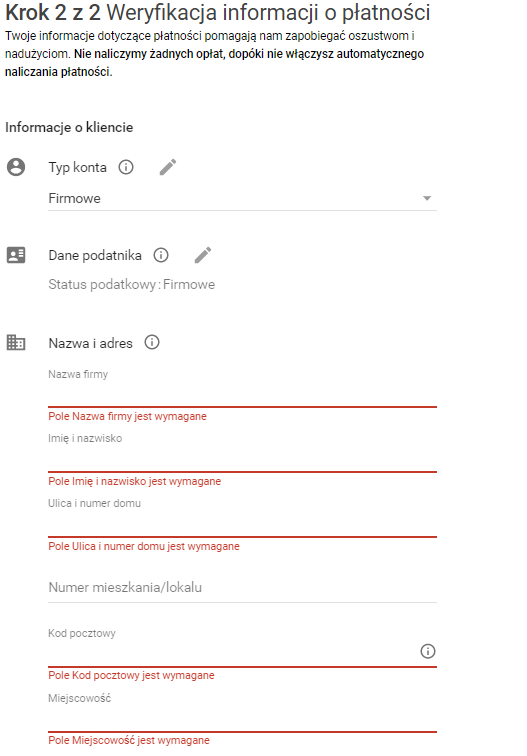Edit Dane podatnika with the pencil icon
527x756 pixels.
click(x=203, y=255)
